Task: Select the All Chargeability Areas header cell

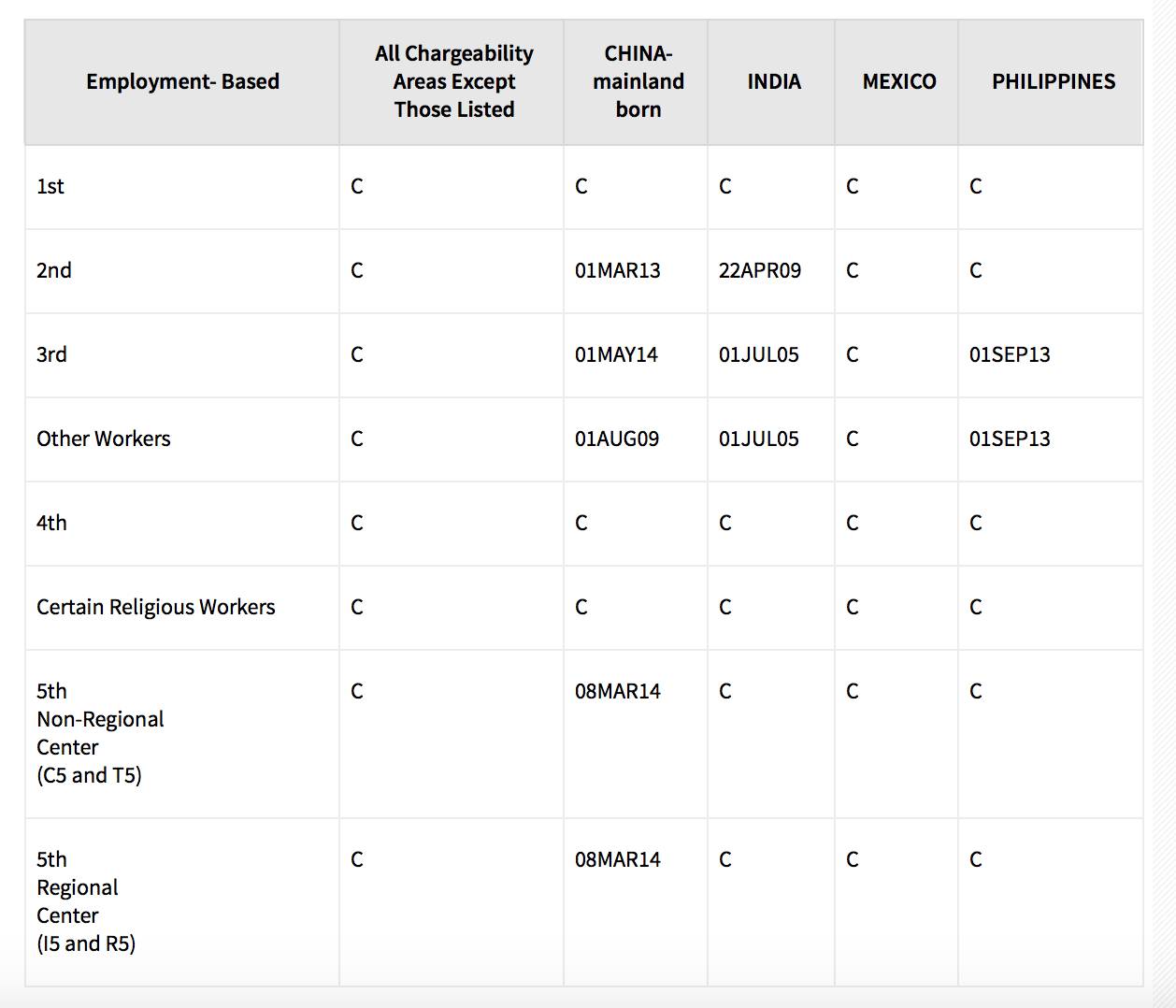Action: click(453, 81)
